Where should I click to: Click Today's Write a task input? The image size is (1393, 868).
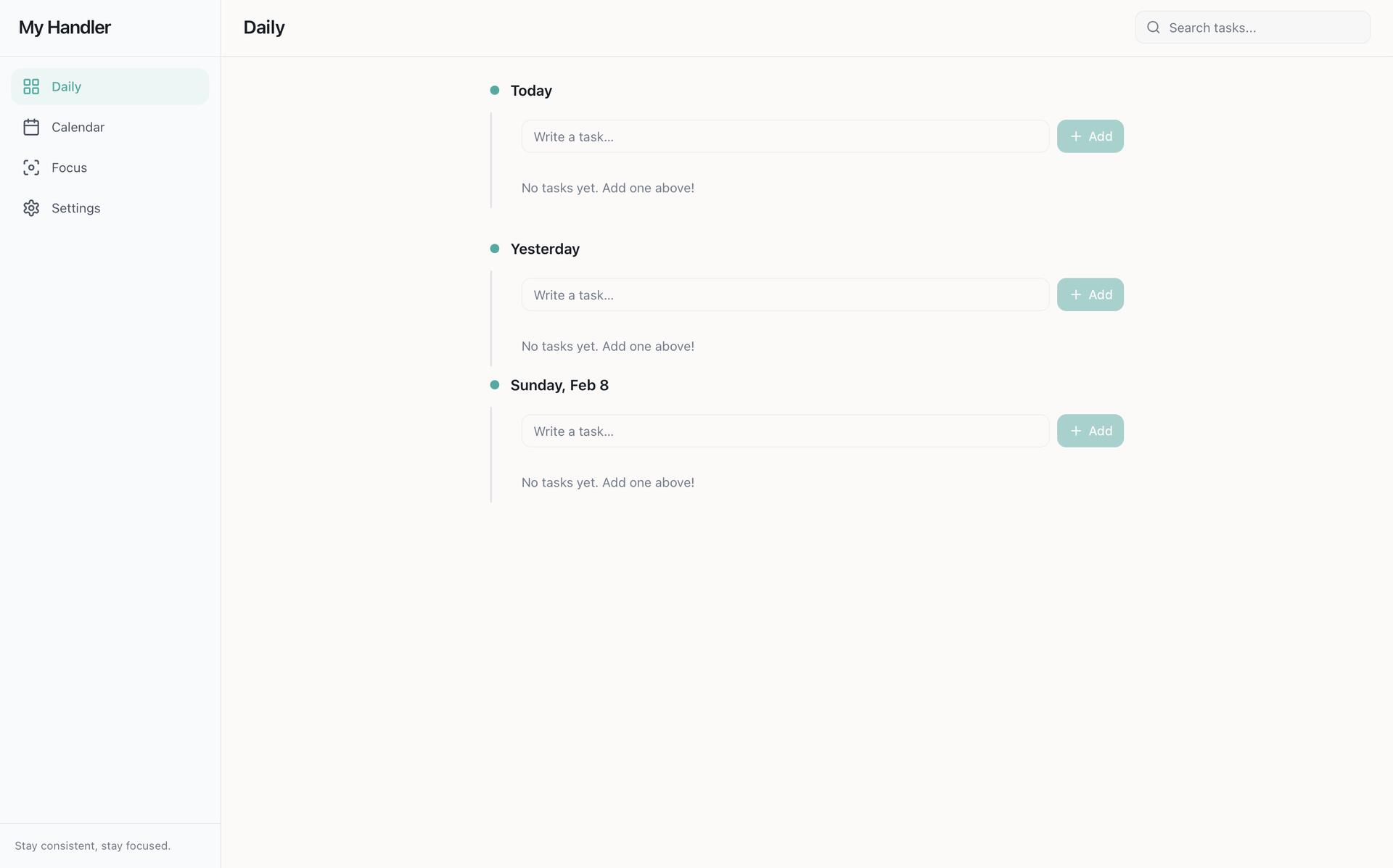784,136
